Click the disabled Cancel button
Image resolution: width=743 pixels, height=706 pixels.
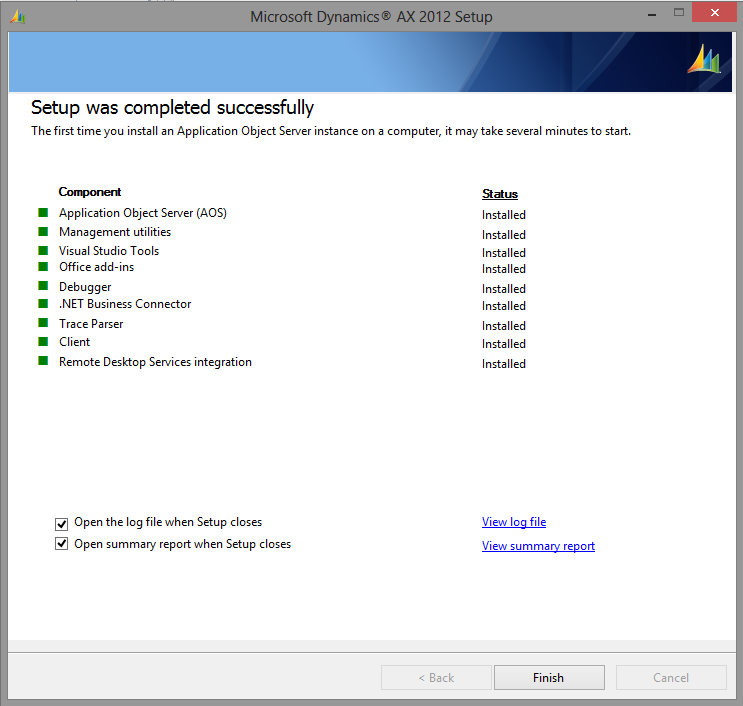(x=671, y=678)
